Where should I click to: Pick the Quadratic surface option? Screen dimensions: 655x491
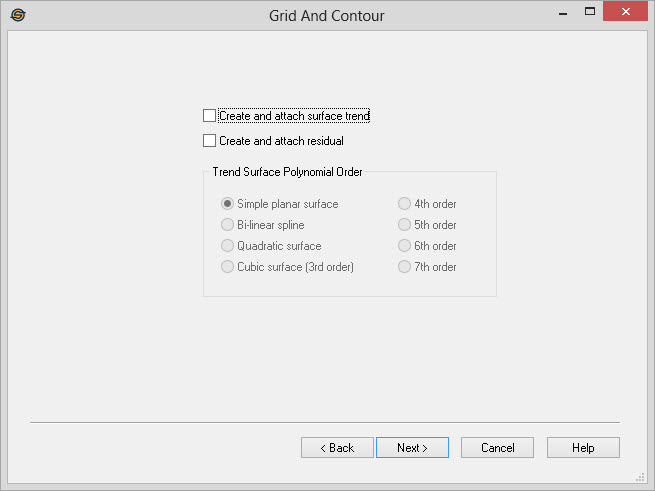(228, 246)
